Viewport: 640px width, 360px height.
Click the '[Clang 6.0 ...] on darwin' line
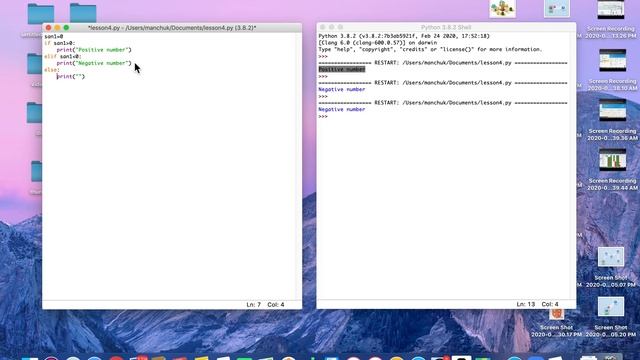pos(378,42)
